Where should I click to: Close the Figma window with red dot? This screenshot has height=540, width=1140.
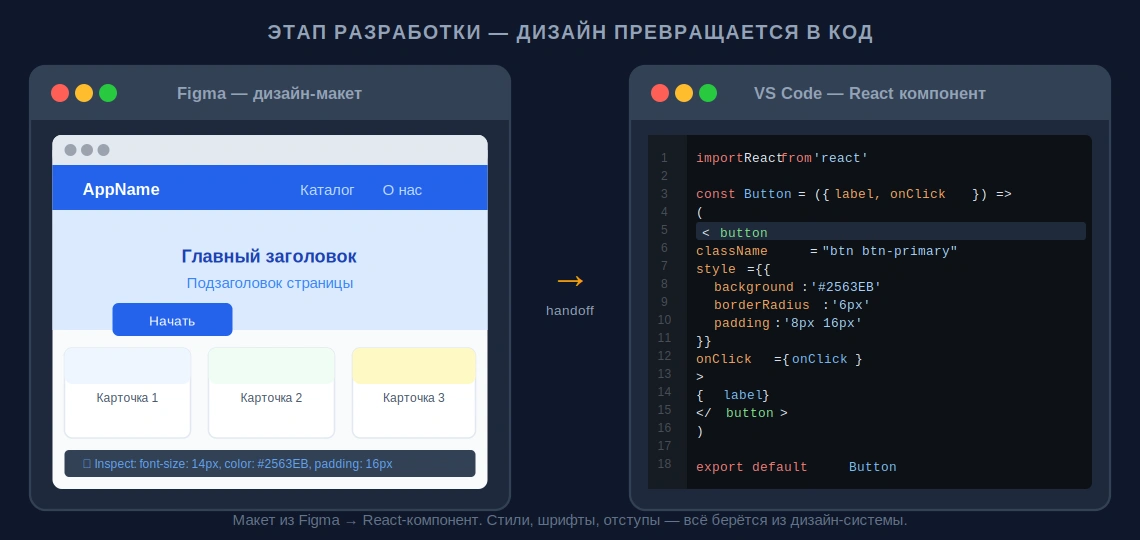[x=60, y=93]
